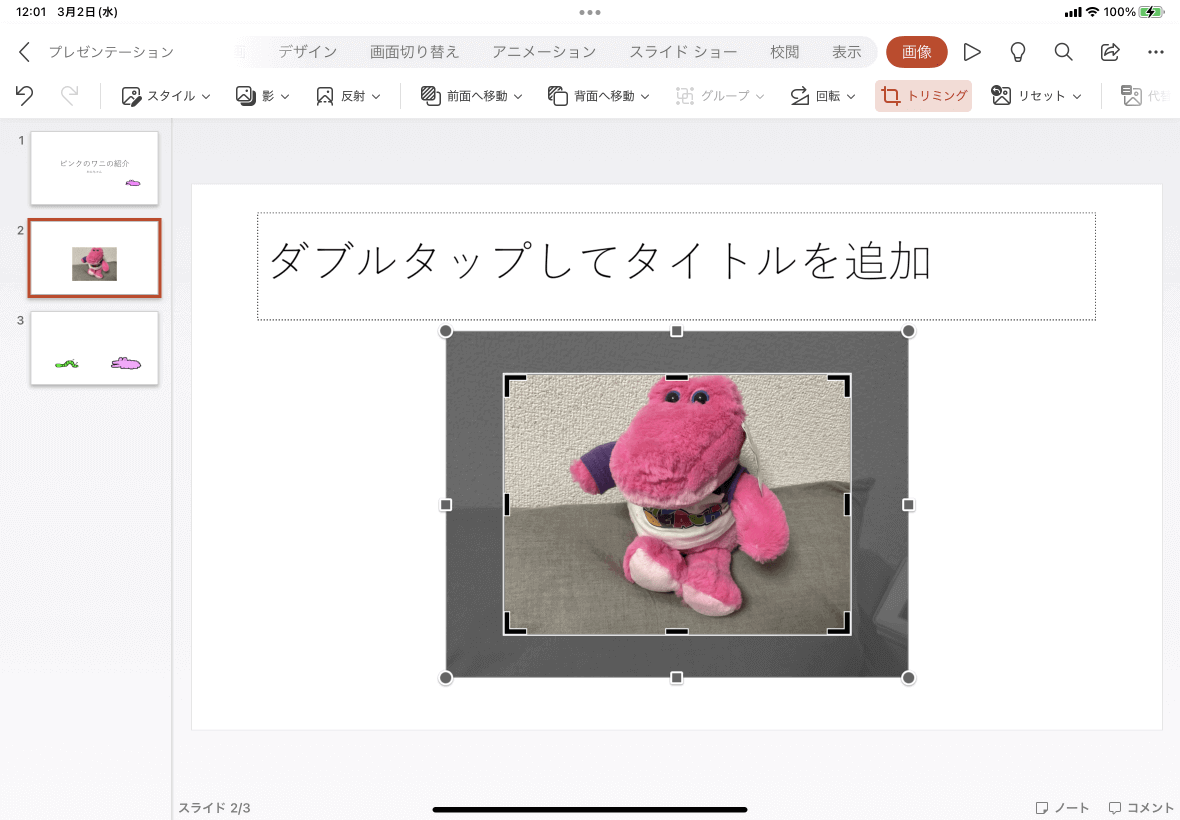Expand the Bring Forward (前面へ移動) dropdown arrow
This screenshot has height=820, width=1180.
tap(518, 97)
